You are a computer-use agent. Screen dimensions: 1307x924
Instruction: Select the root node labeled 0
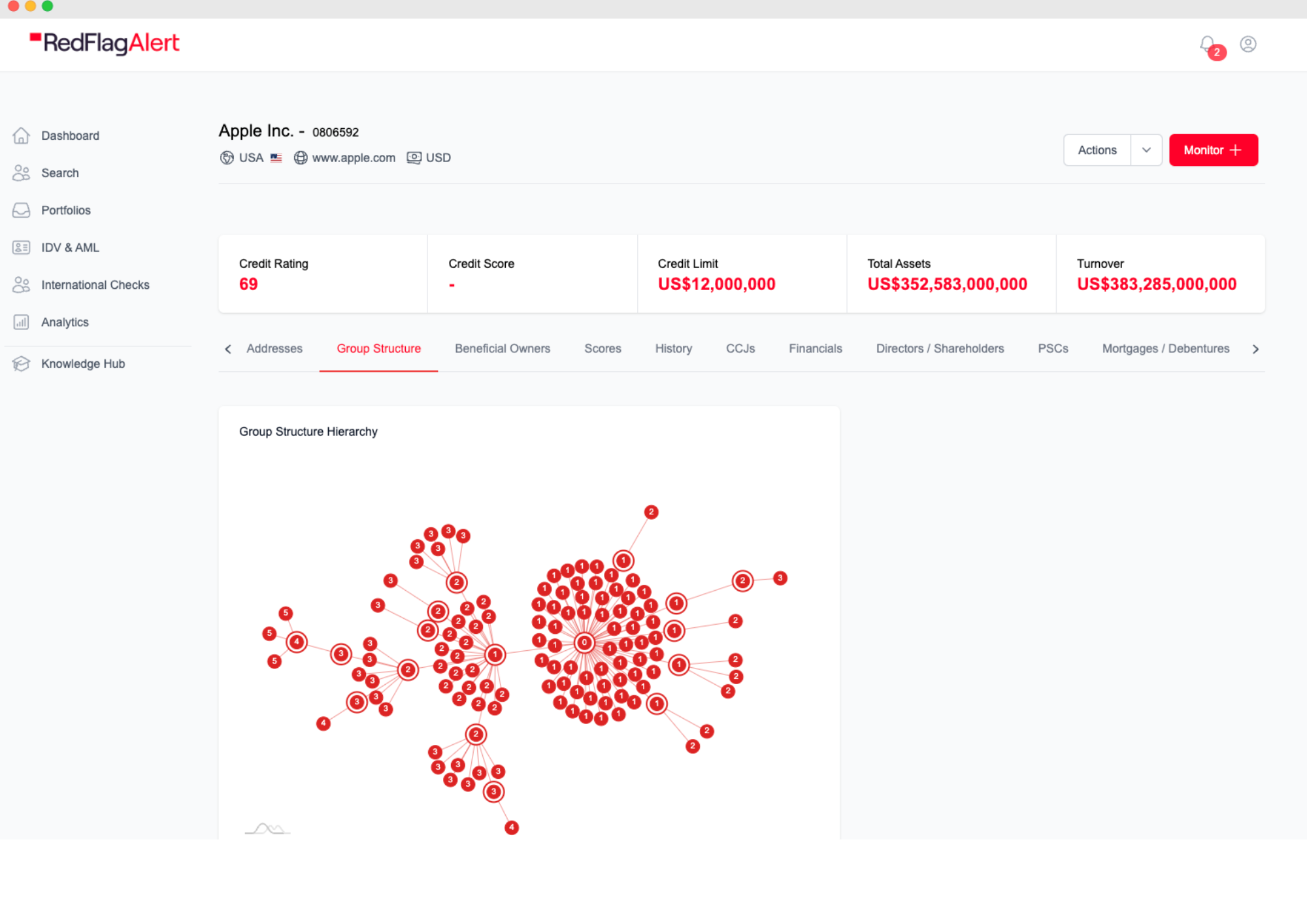[x=584, y=642]
